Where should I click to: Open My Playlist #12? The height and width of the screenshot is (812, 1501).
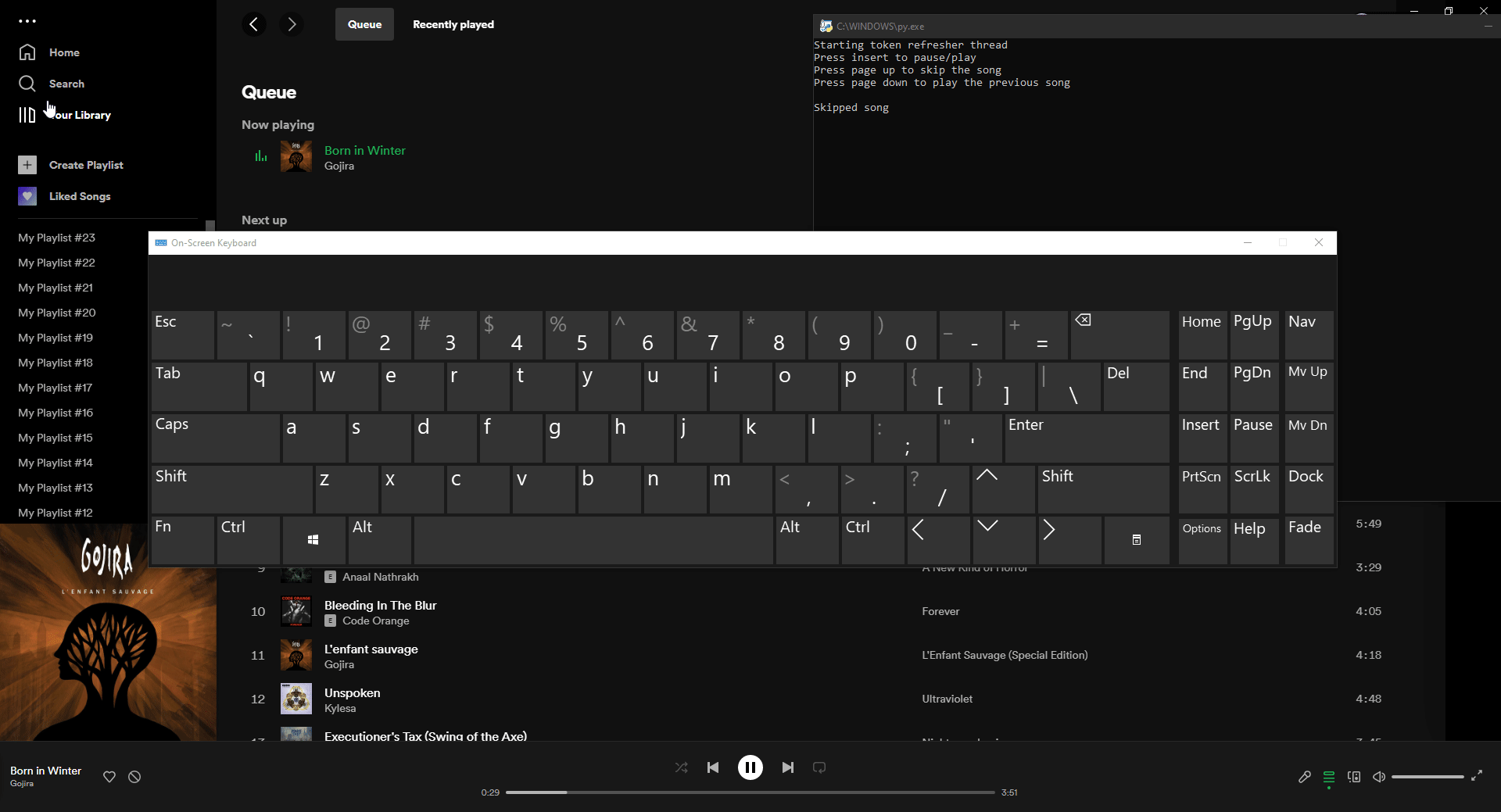click(56, 513)
